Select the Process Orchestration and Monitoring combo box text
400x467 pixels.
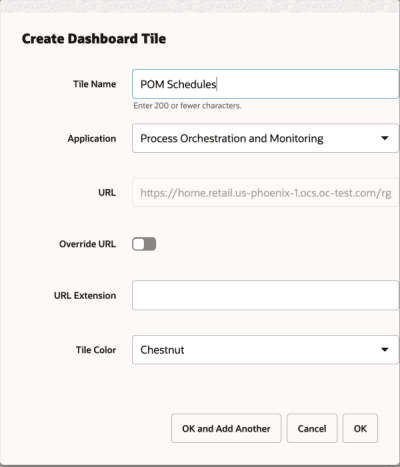pyautogui.click(x=232, y=138)
